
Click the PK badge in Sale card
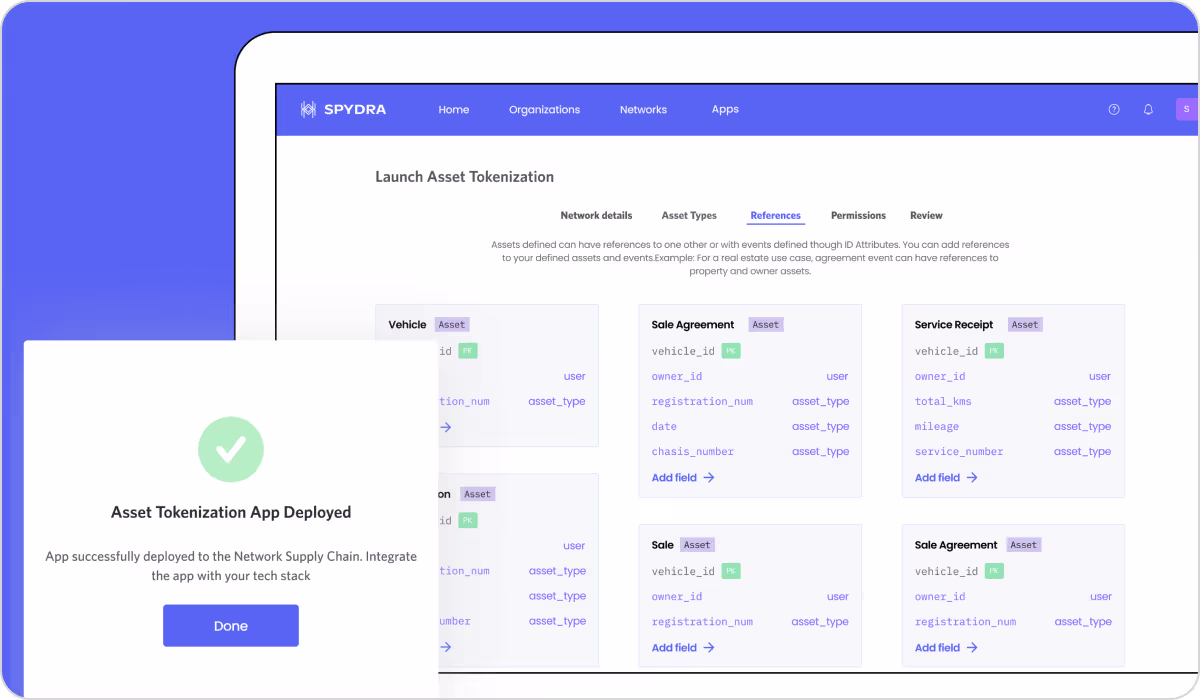[x=731, y=571]
